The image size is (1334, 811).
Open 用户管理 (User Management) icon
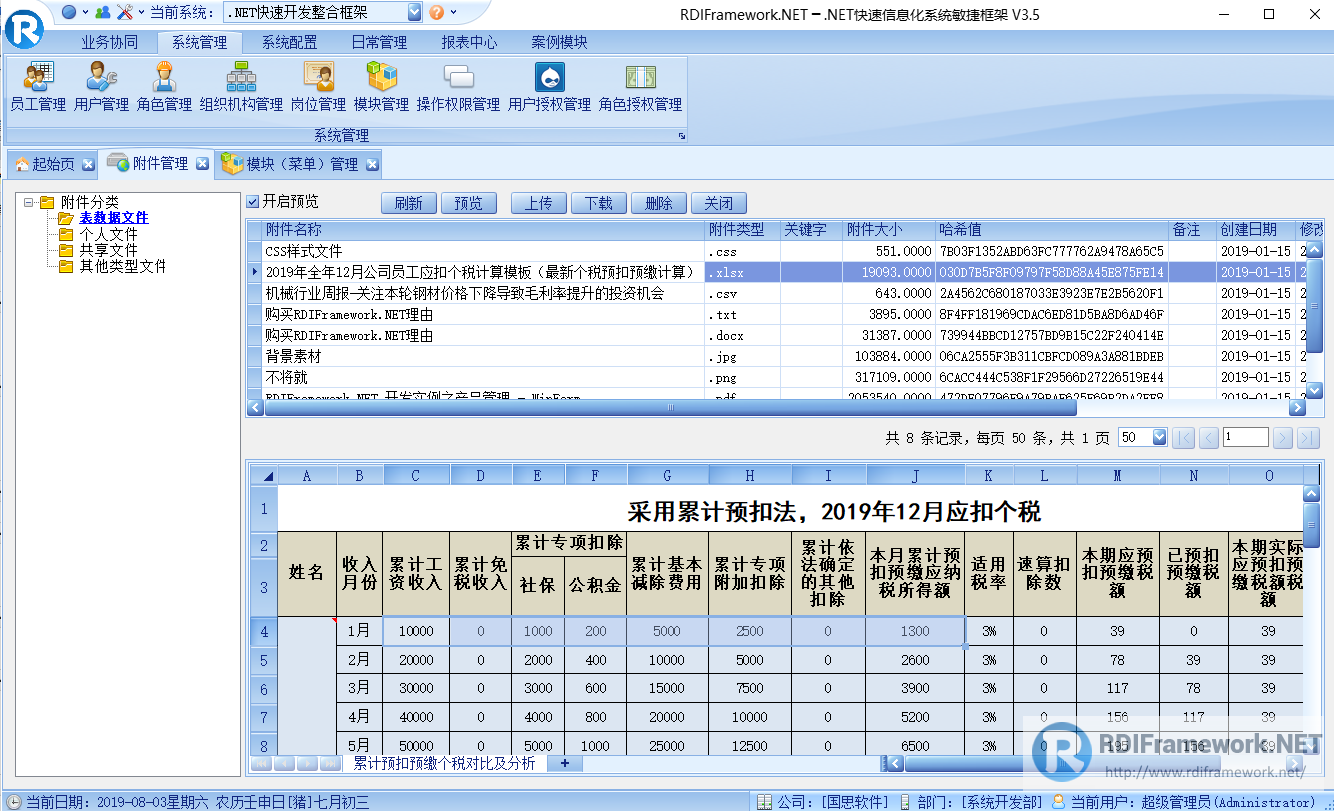coord(101,85)
